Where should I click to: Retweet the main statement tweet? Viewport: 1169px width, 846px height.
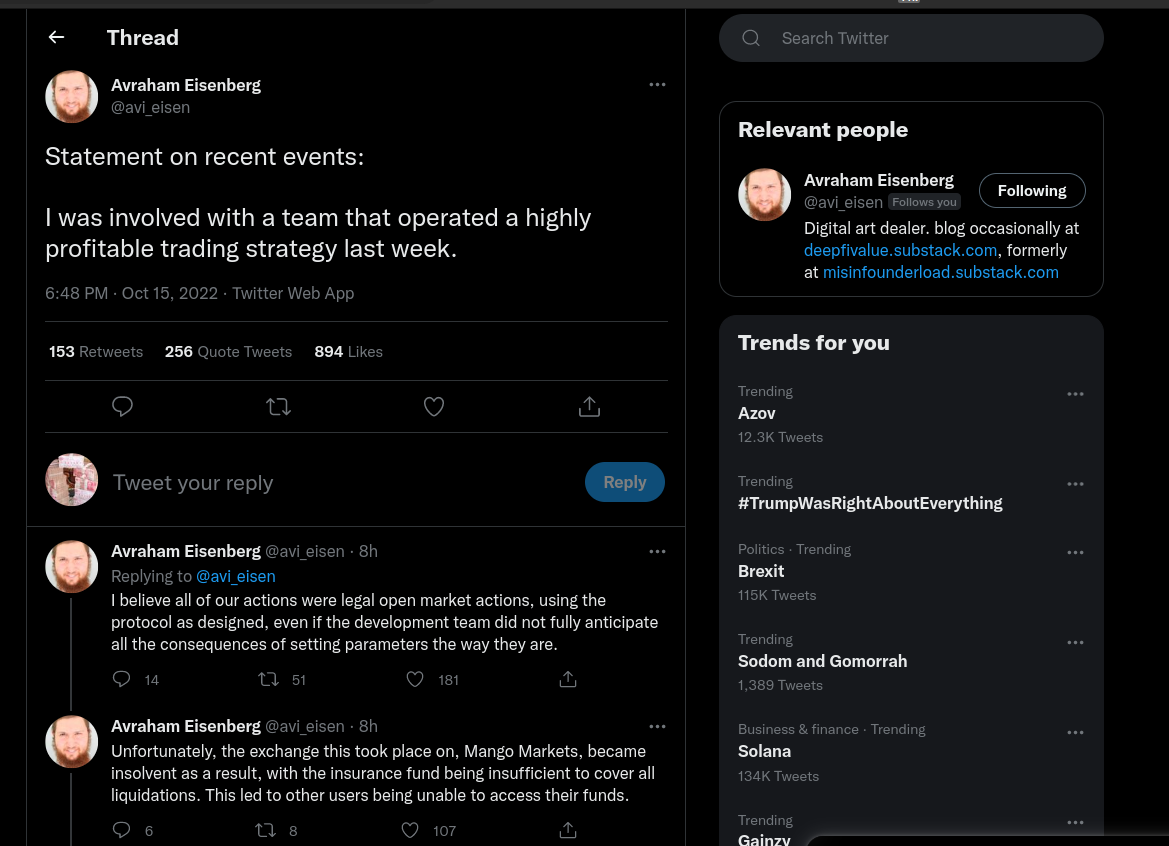pyautogui.click(x=278, y=406)
